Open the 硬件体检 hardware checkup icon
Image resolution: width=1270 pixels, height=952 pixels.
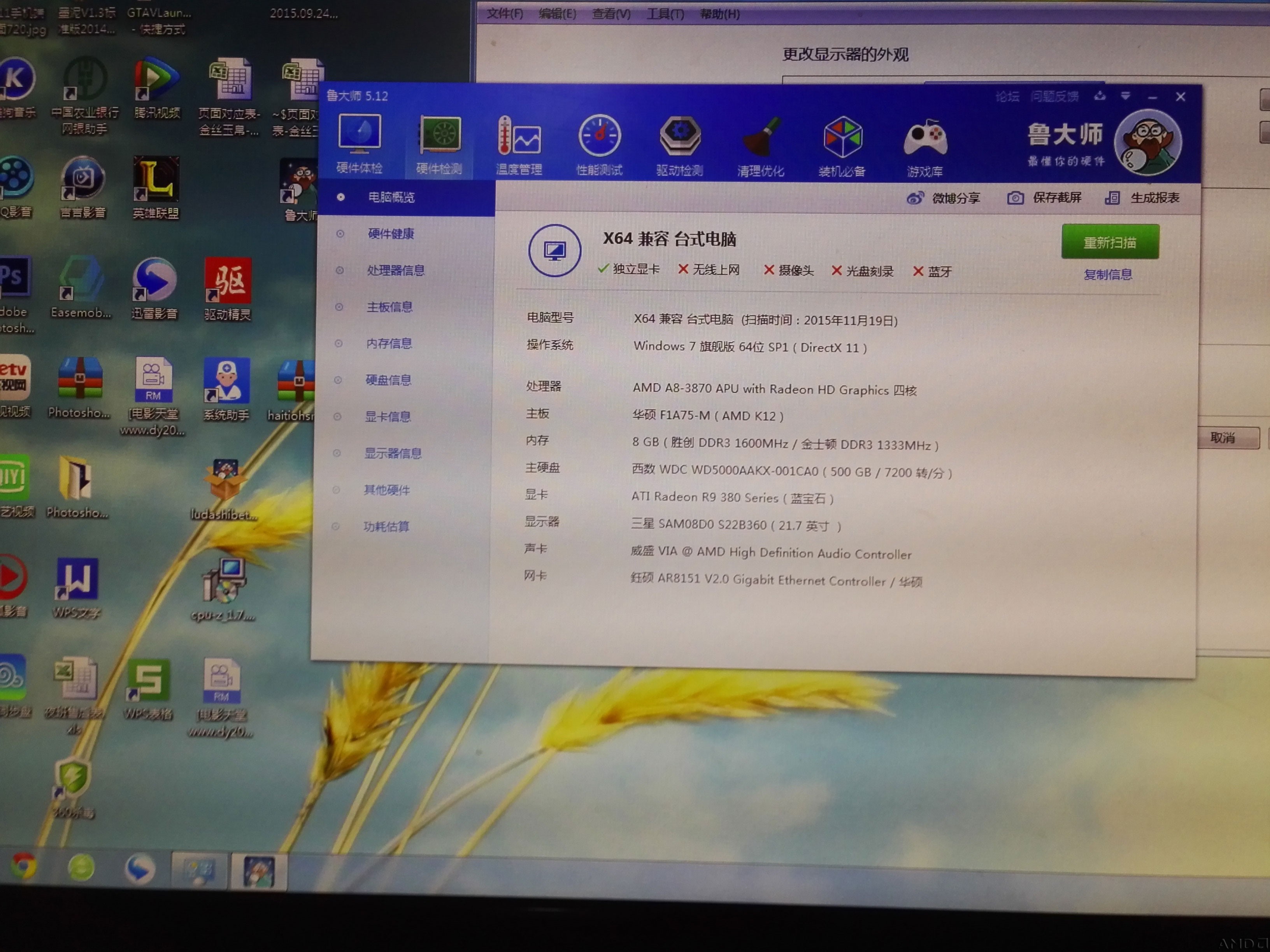(x=360, y=143)
